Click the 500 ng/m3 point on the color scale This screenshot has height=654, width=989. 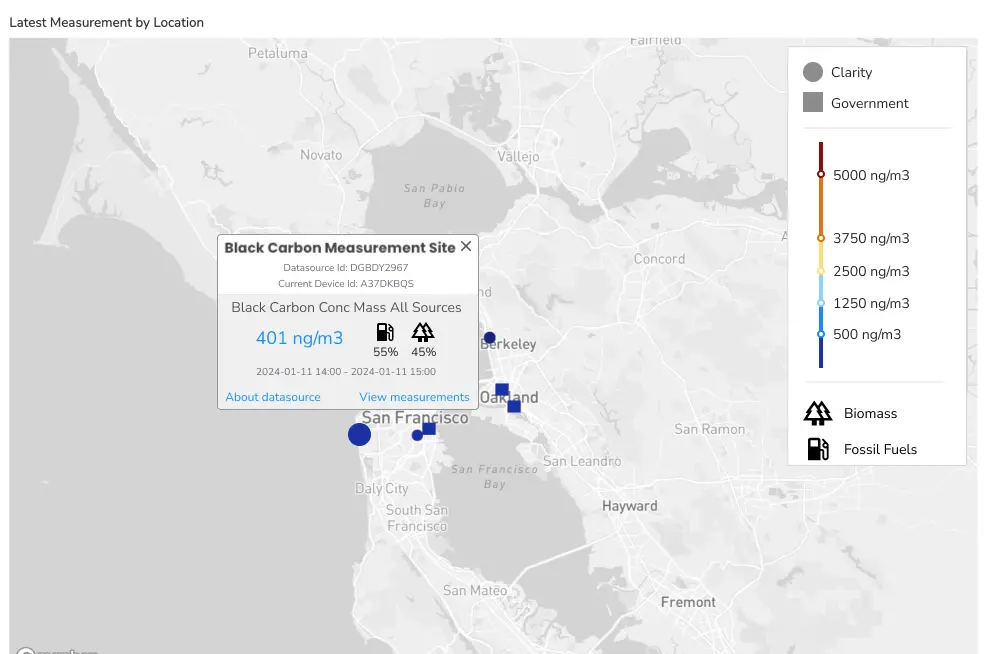pyautogui.click(x=821, y=334)
